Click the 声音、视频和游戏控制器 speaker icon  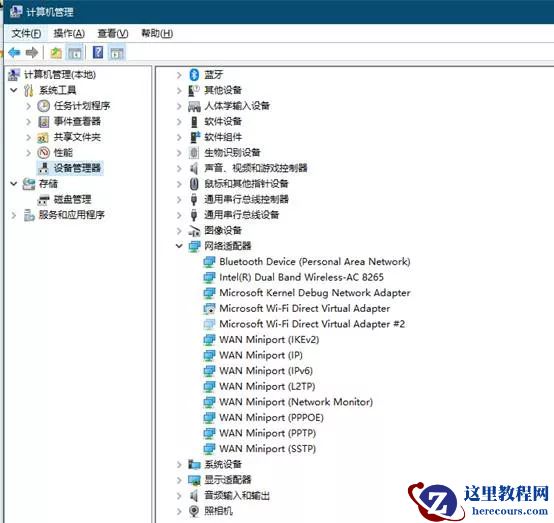click(x=194, y=168)
